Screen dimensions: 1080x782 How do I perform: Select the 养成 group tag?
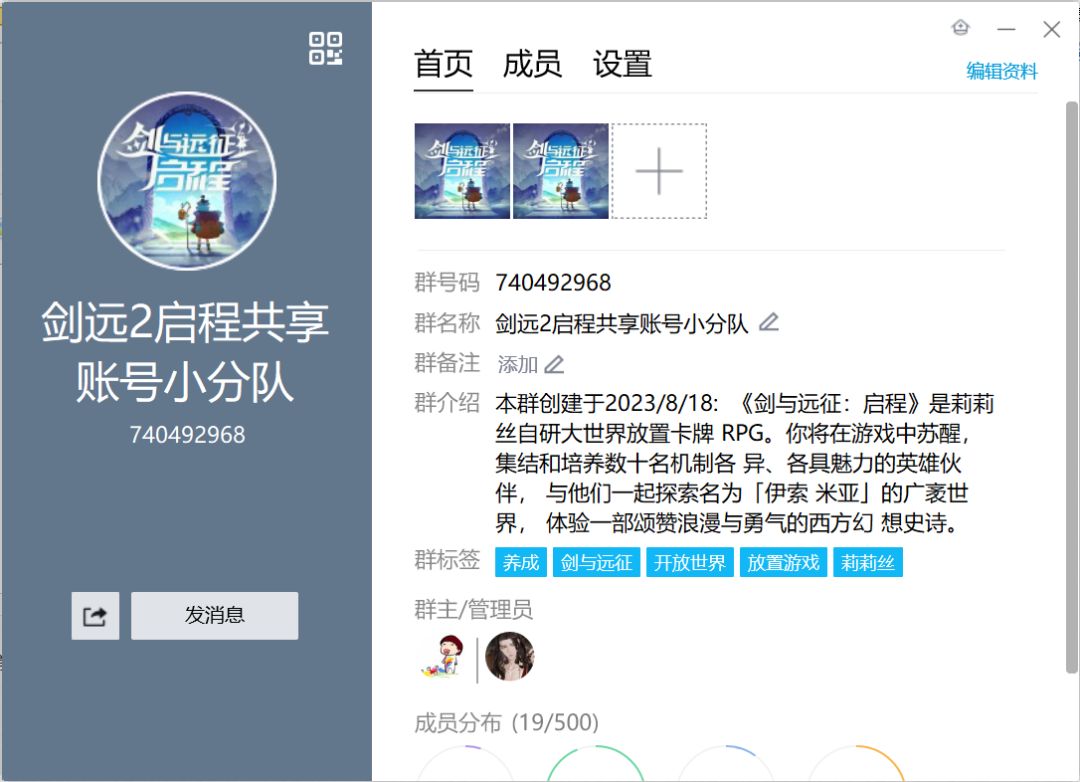521,562
